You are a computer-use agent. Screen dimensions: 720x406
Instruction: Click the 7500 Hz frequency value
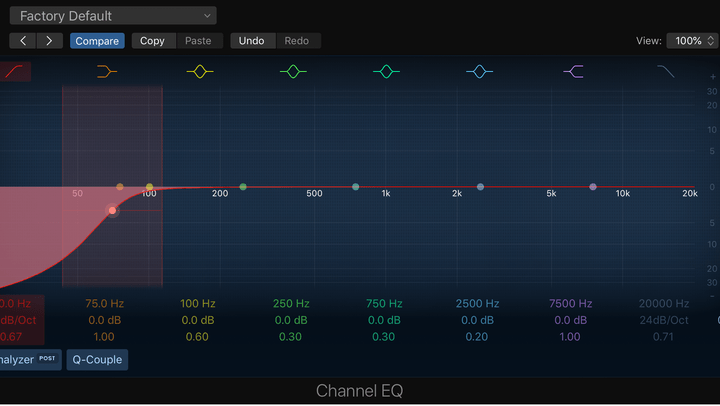pos(571,304)
